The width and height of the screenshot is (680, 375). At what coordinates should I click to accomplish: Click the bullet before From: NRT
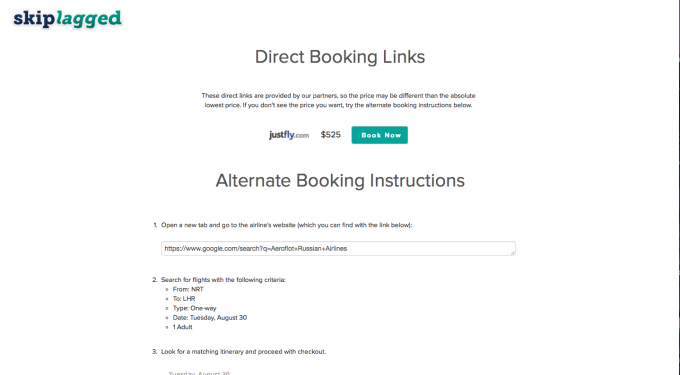167,289
